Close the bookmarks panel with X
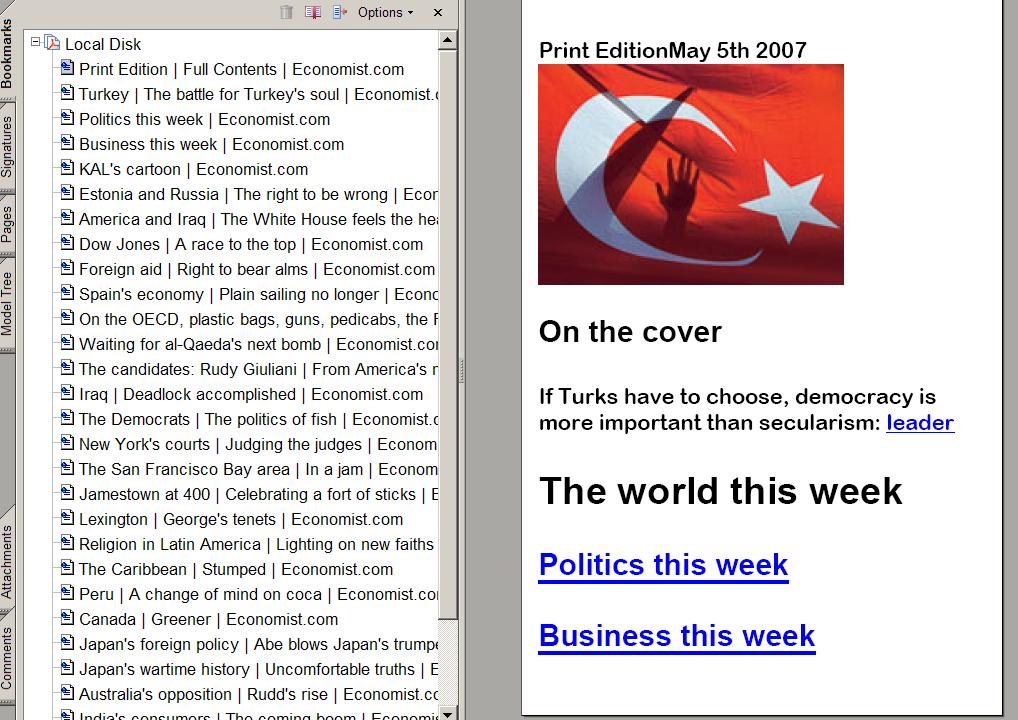 click(x=438, y=12)
